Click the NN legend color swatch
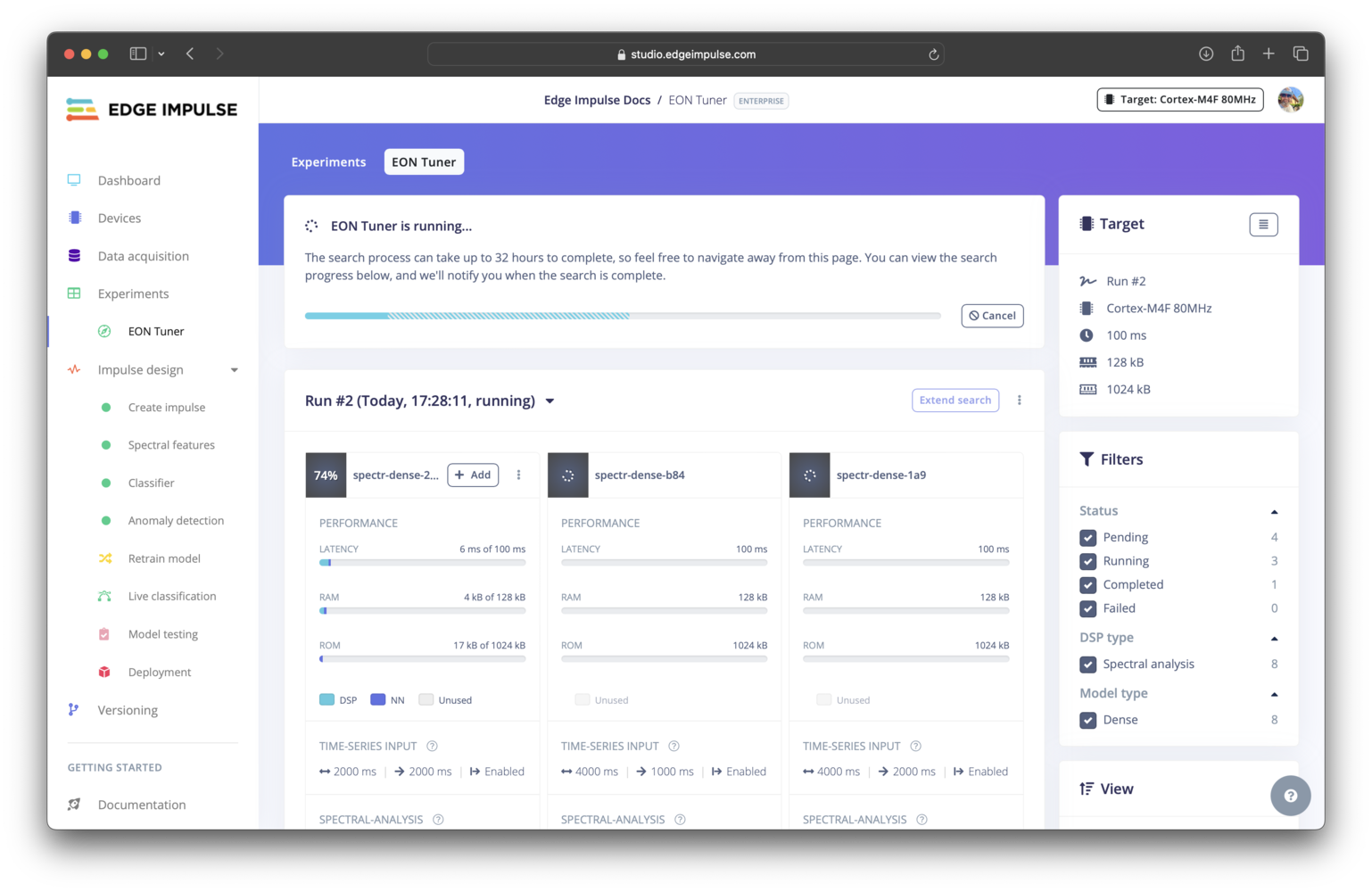This screenshot has height=892, width=1372. (x=378, y=700)
